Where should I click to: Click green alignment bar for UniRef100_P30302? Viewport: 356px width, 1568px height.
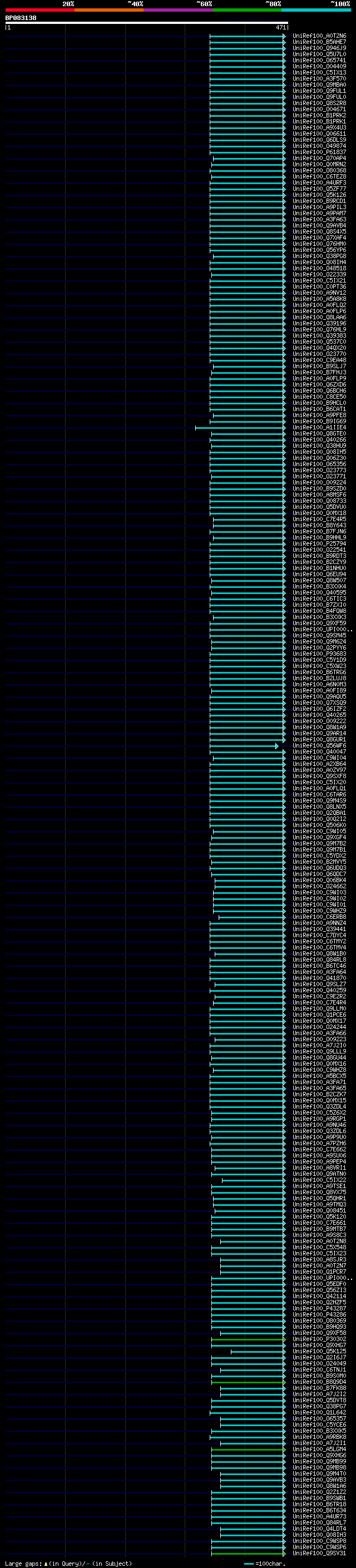click(248, 1339)
